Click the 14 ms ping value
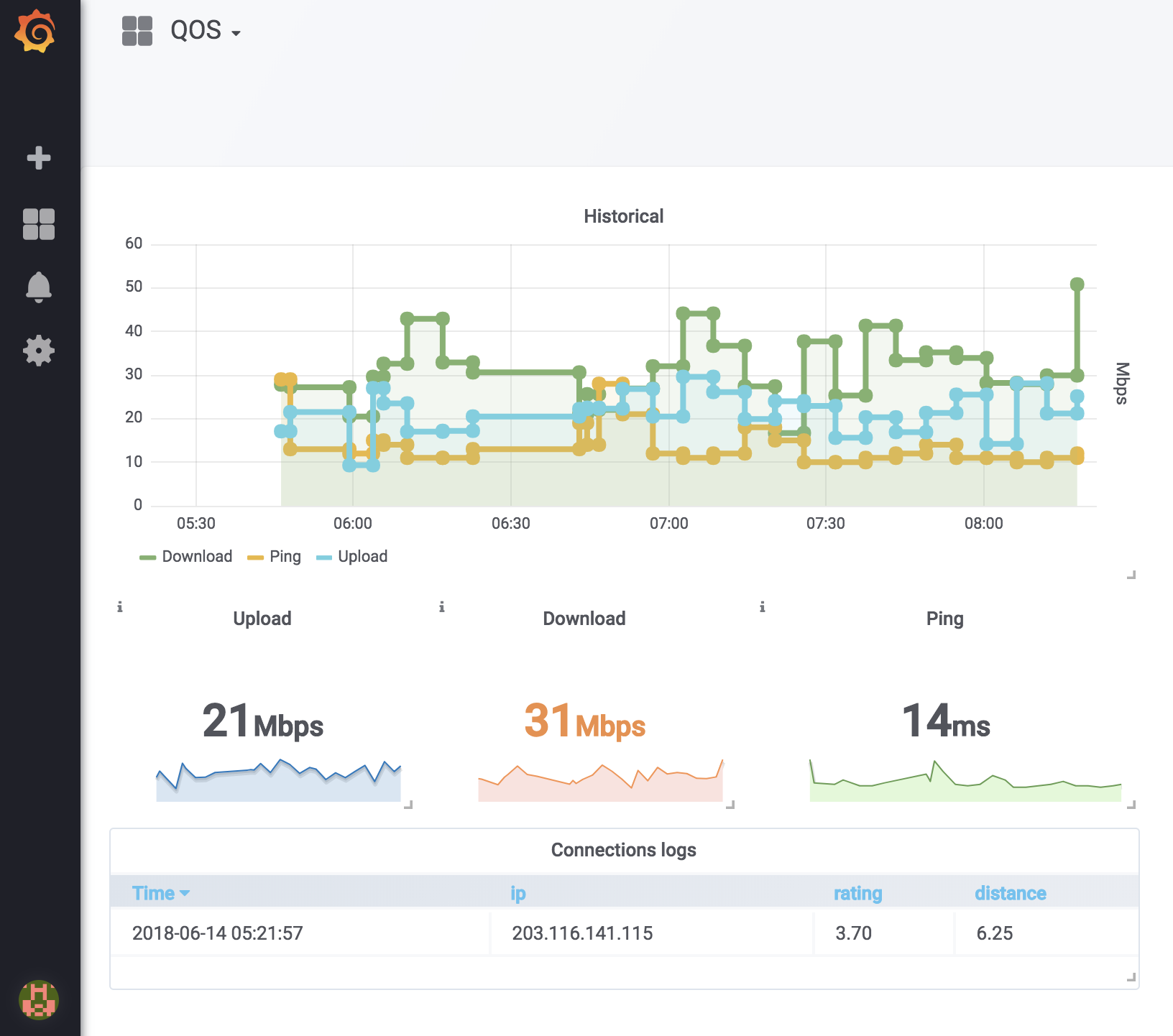 click(x=946, y=721)
